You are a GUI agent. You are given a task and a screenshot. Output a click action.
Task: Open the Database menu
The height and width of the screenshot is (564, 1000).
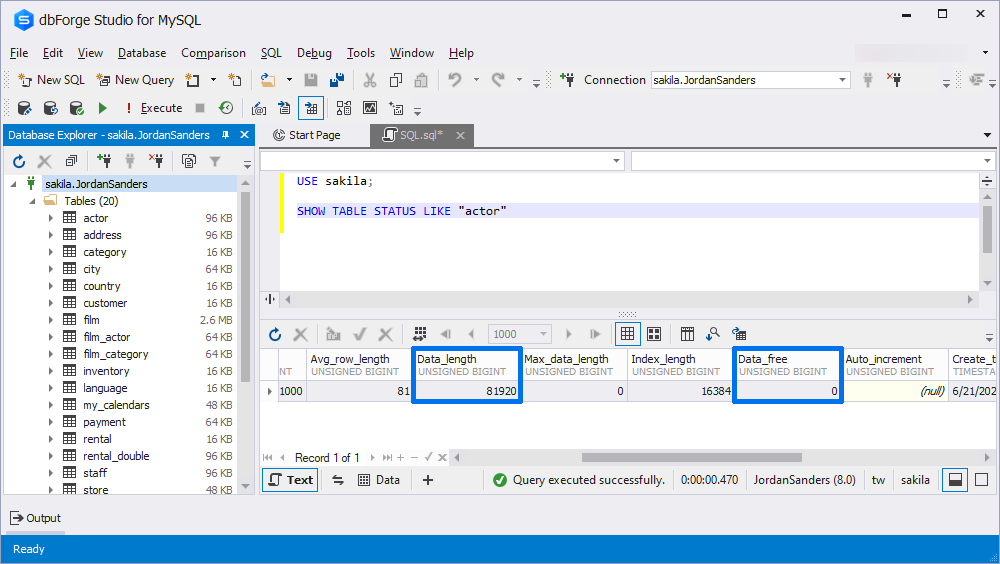[x=142, y=53]
